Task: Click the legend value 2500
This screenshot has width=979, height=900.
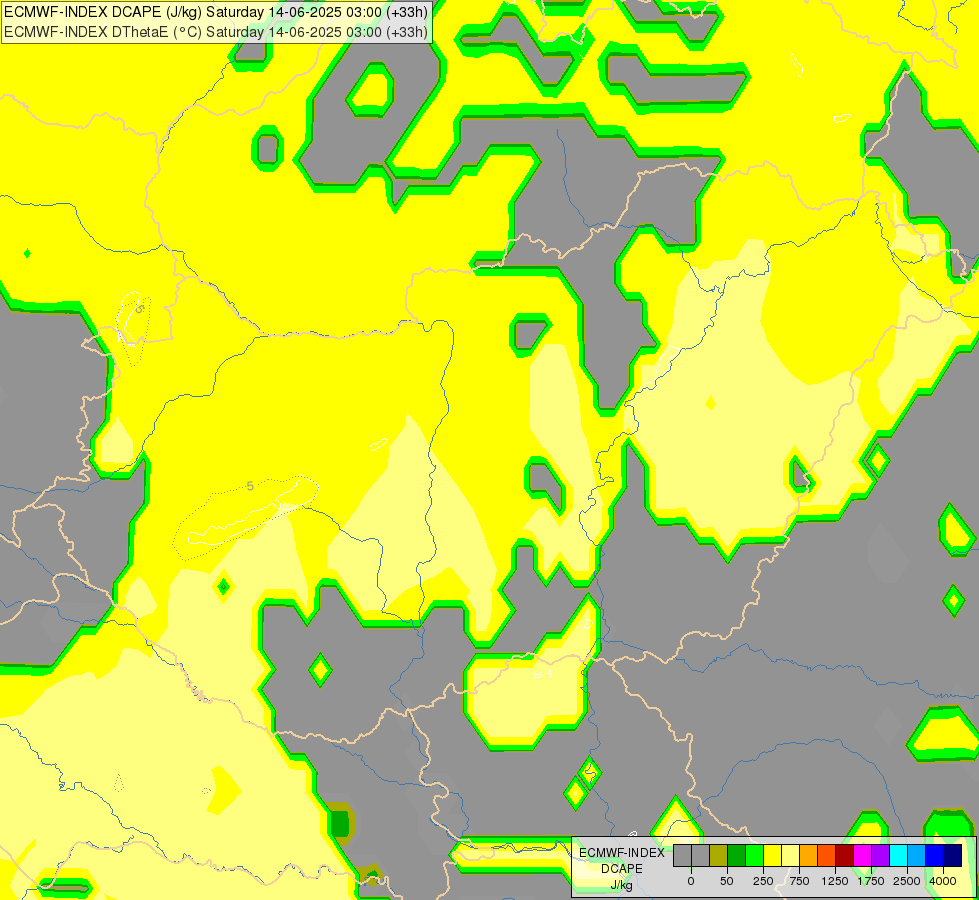Action: 907,881
